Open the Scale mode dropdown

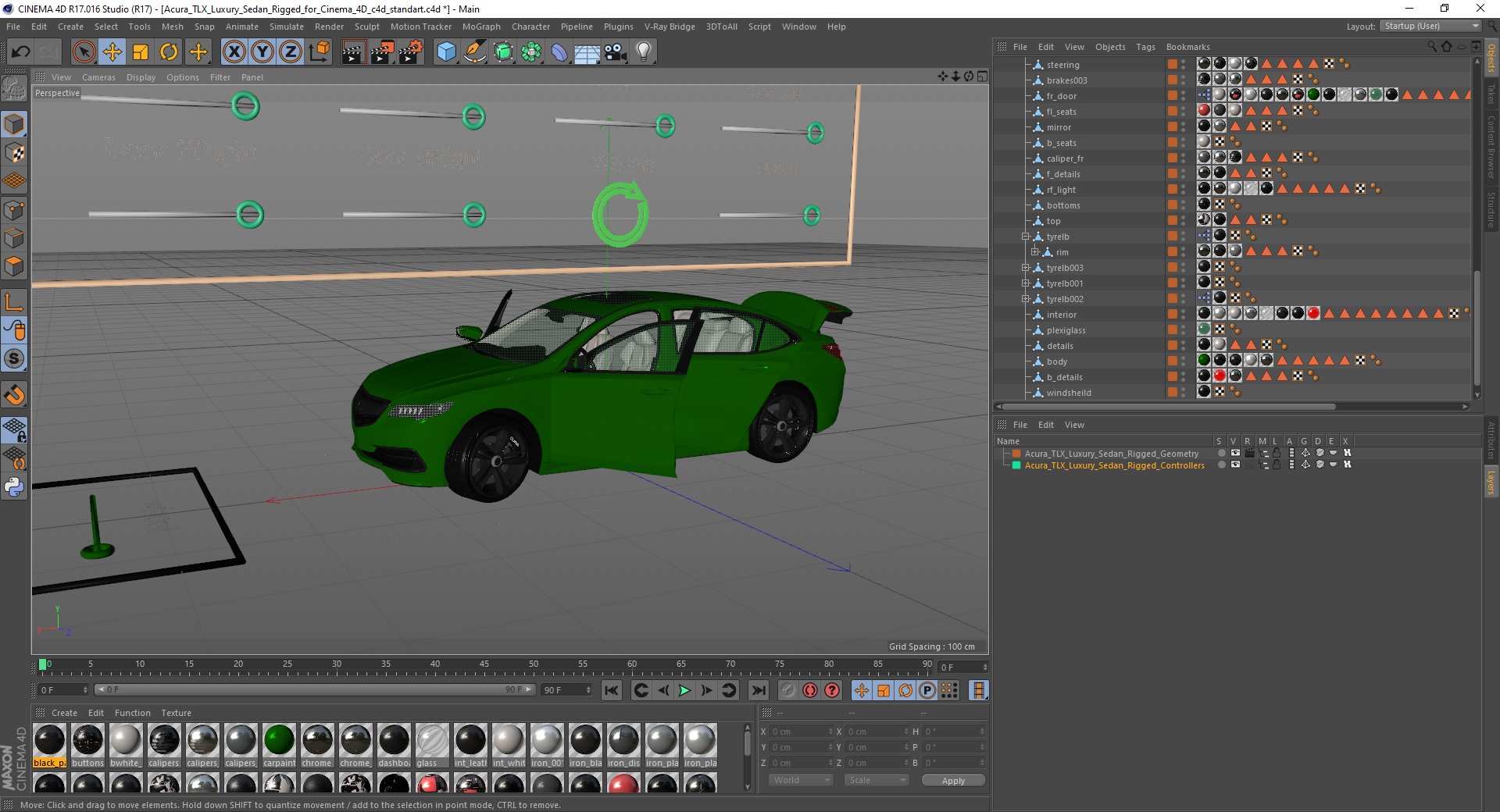tap(876, 780)
